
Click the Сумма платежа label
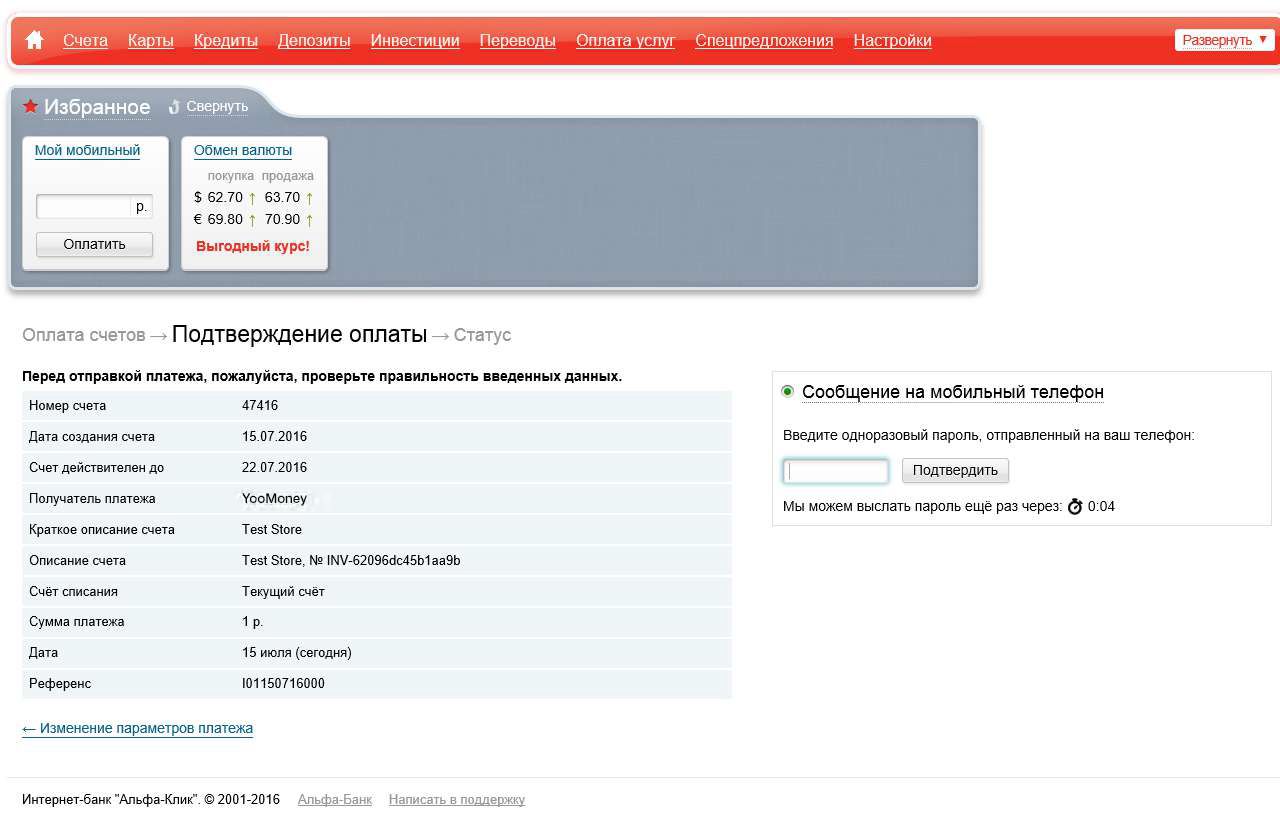pyautogui.click(x=77, y=622)
